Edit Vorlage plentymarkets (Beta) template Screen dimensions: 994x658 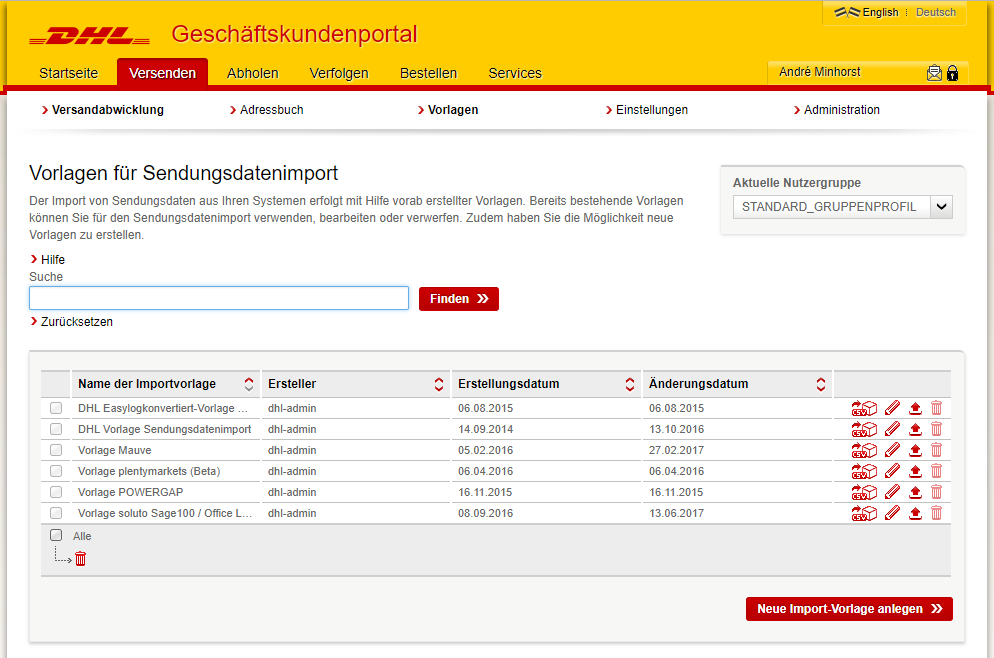893,471
